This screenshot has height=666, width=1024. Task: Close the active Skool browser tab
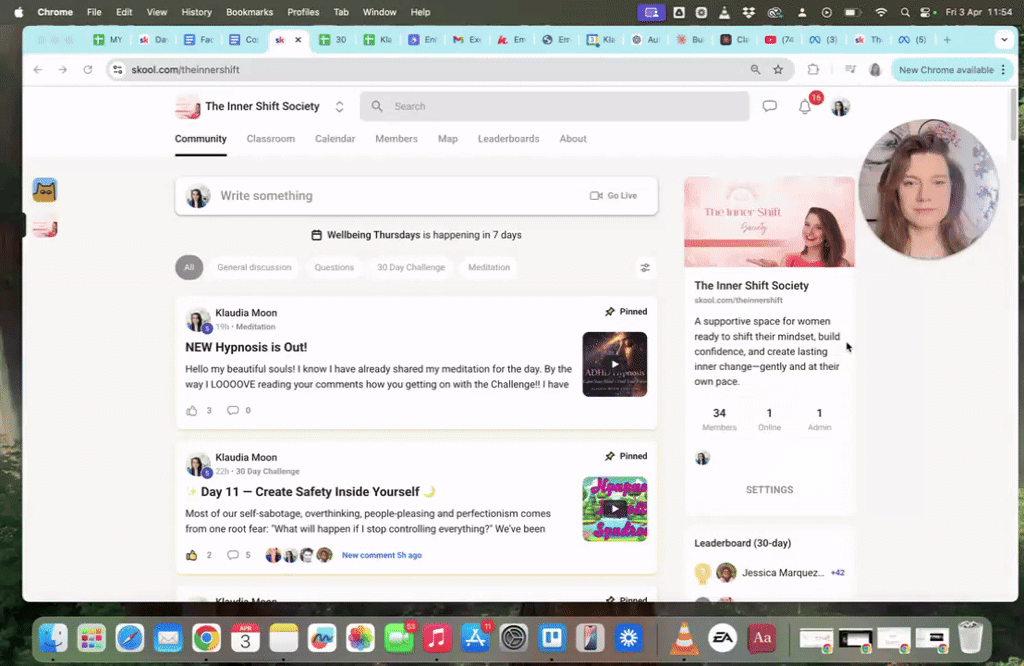point(298,40)
